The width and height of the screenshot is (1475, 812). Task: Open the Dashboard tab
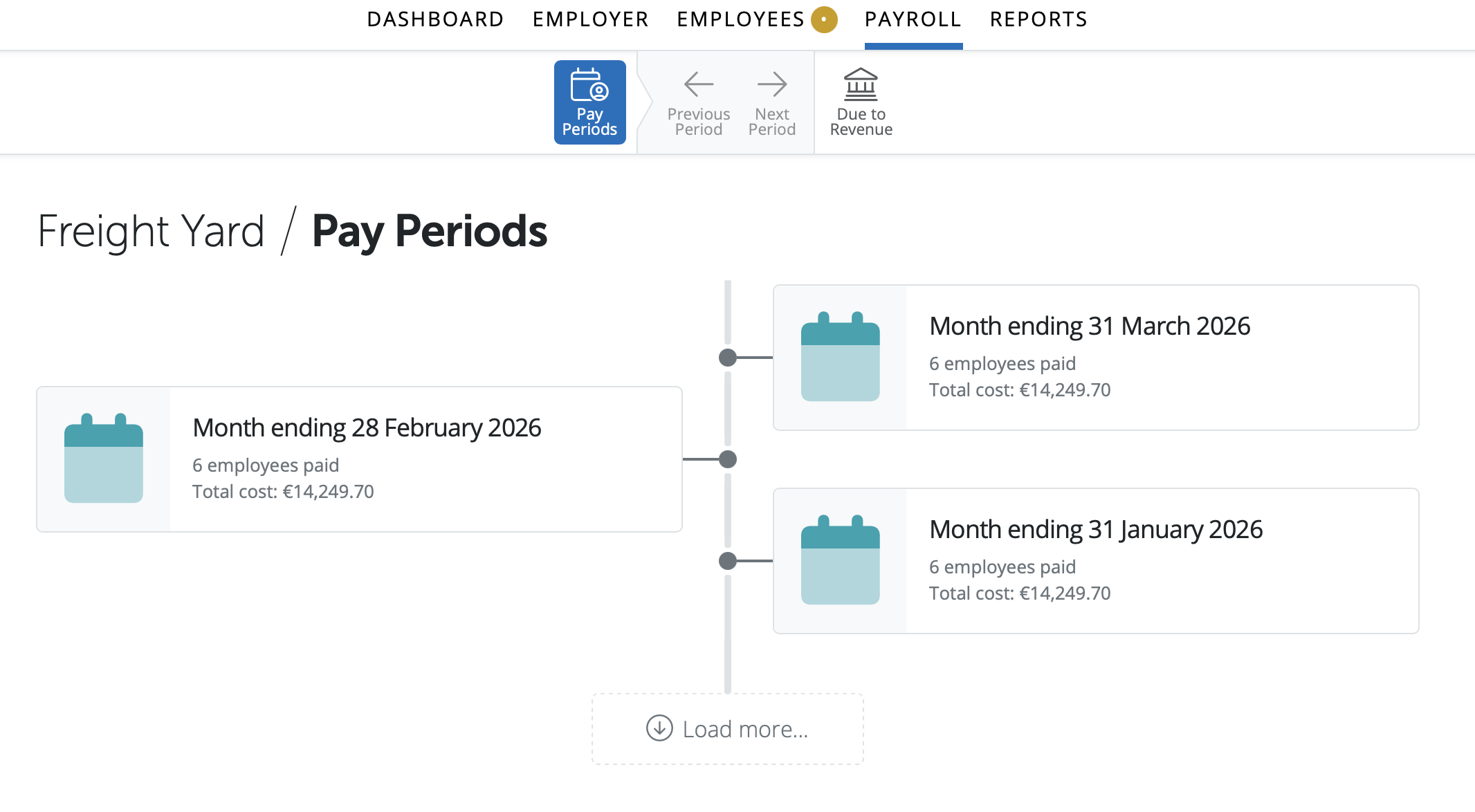pos(435,19)
